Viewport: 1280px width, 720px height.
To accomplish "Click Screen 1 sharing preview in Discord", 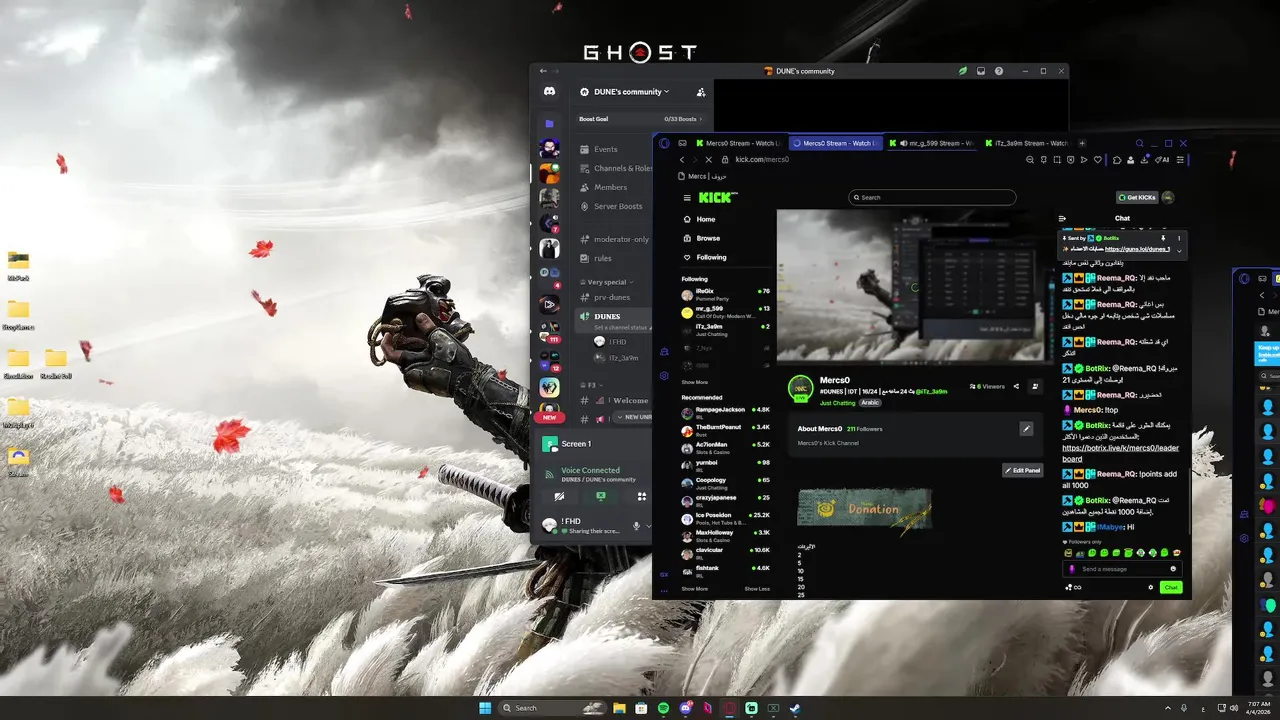I will 595,444.
